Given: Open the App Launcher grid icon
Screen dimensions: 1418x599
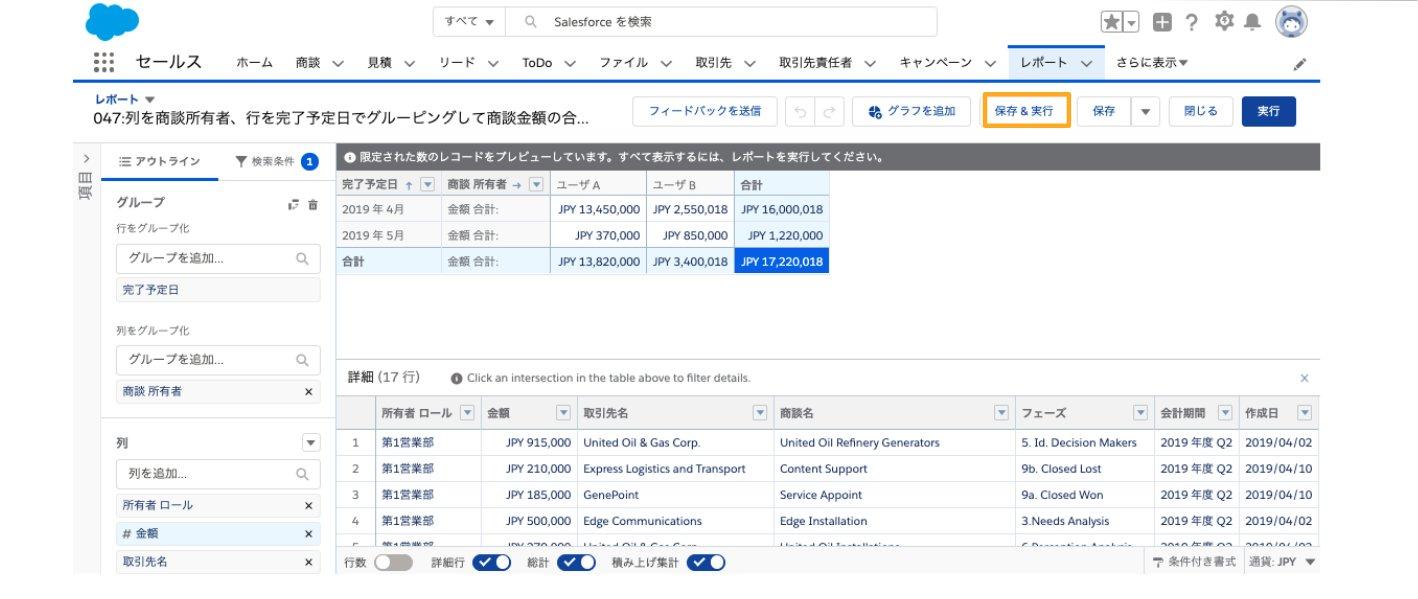Looking at the screenshot, I should 104,62.
